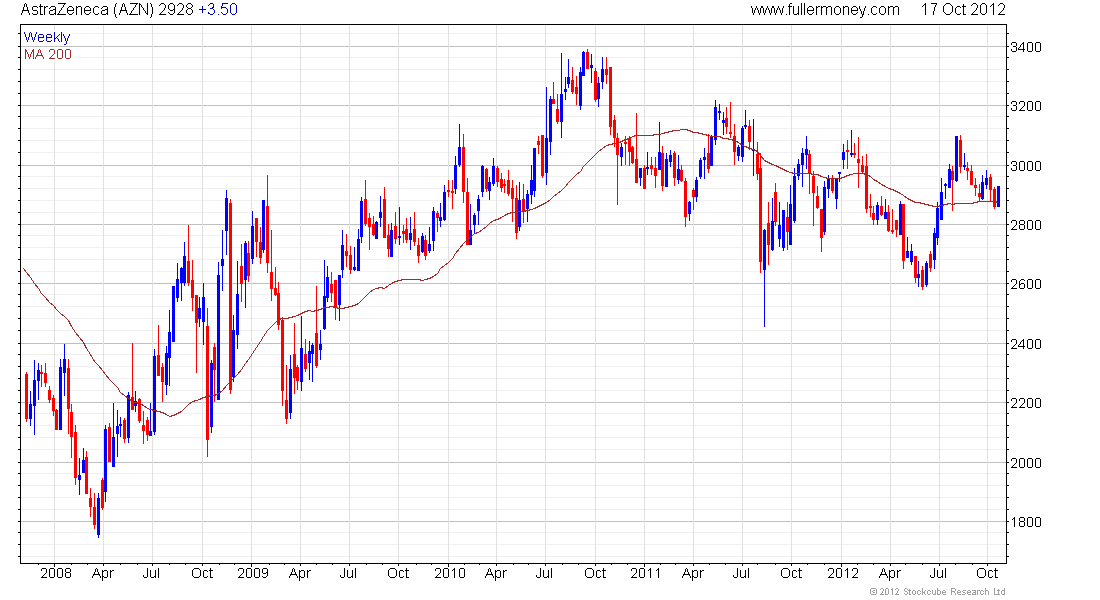Select the MA 200 legend label

pos(48,55)
